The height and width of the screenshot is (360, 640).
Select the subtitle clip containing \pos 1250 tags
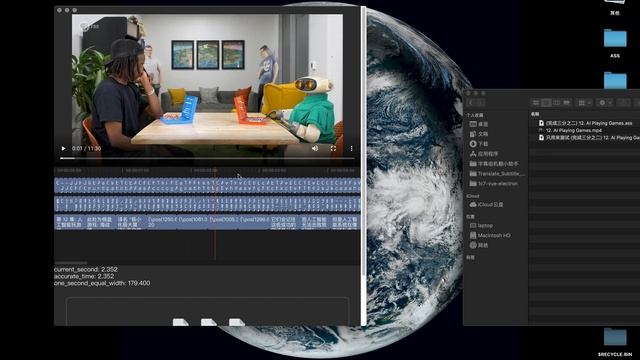tap(162, 222)
